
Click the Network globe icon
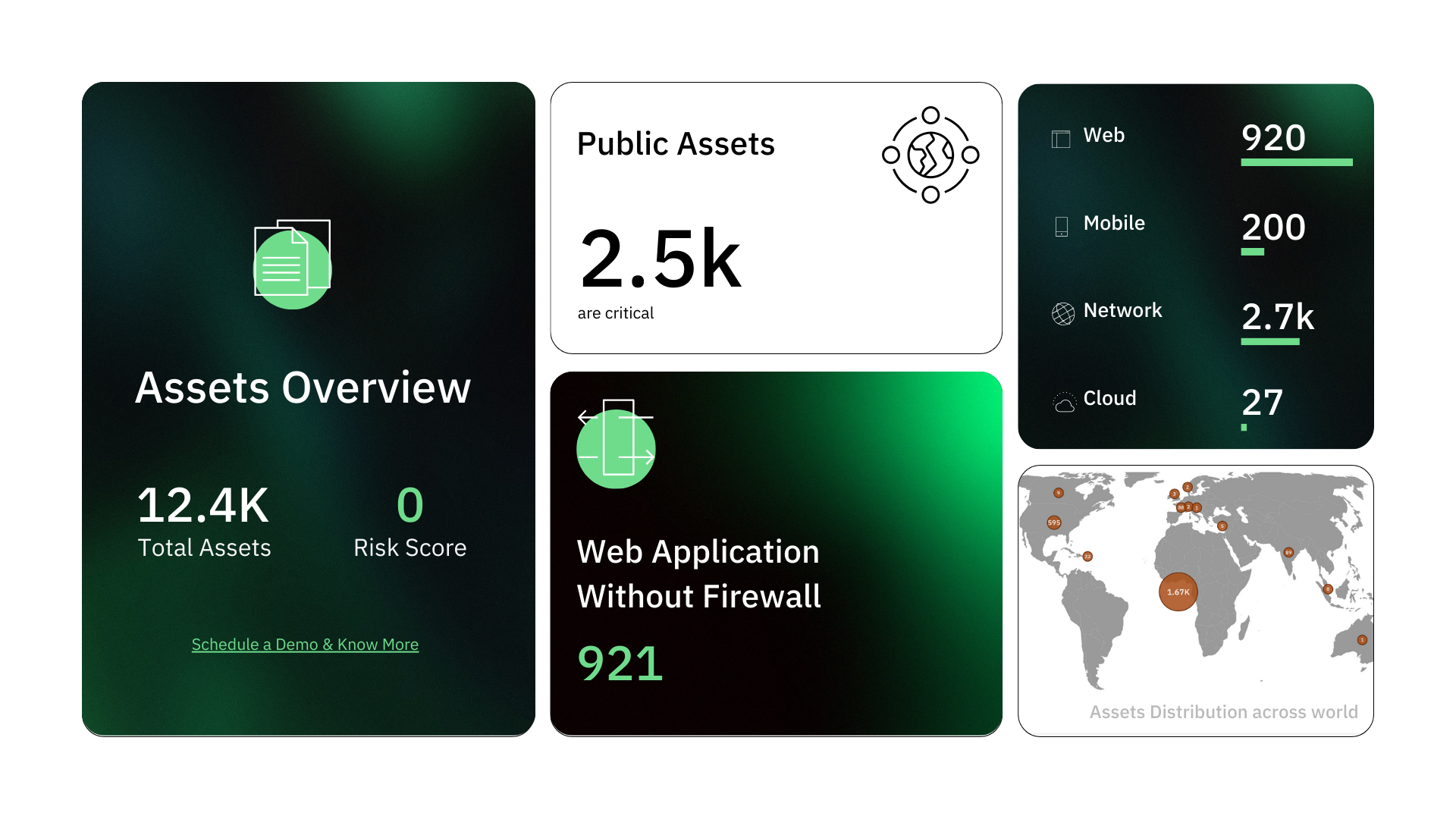pyautogui.click(x=1063, y=313)
